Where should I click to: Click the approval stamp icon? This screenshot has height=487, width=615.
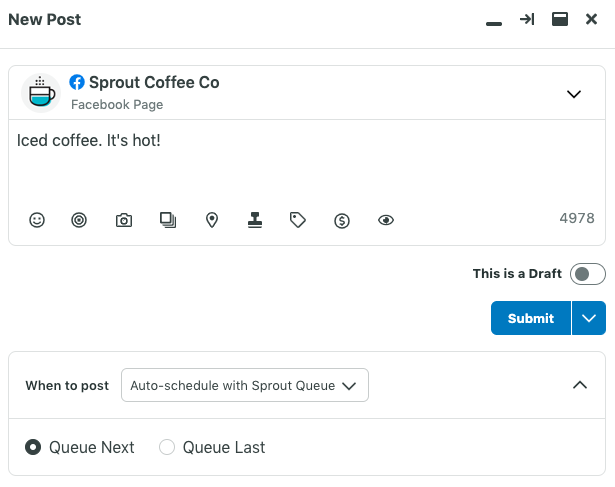point(255,220)
